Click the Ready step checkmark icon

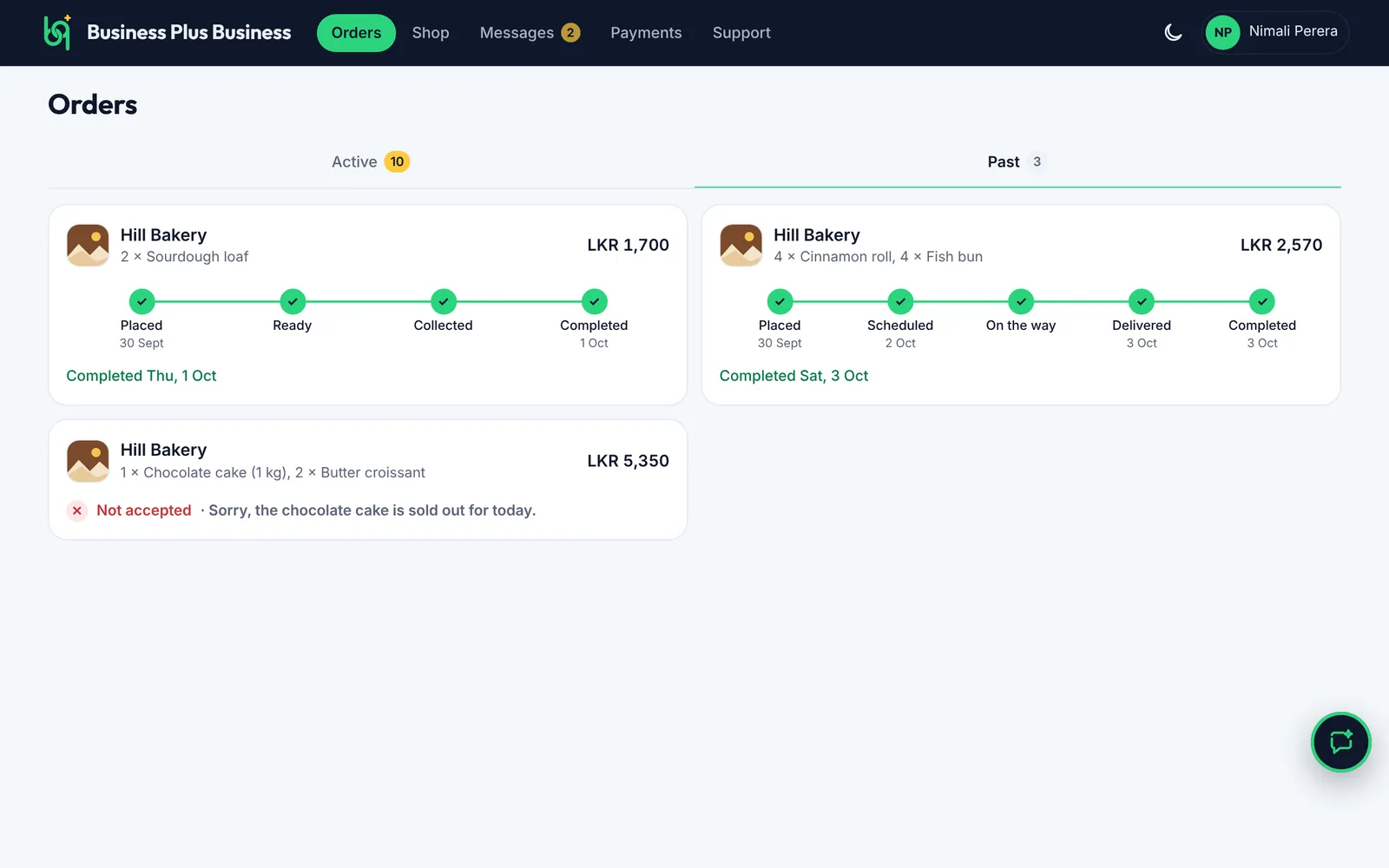click(x=293, y=301)
